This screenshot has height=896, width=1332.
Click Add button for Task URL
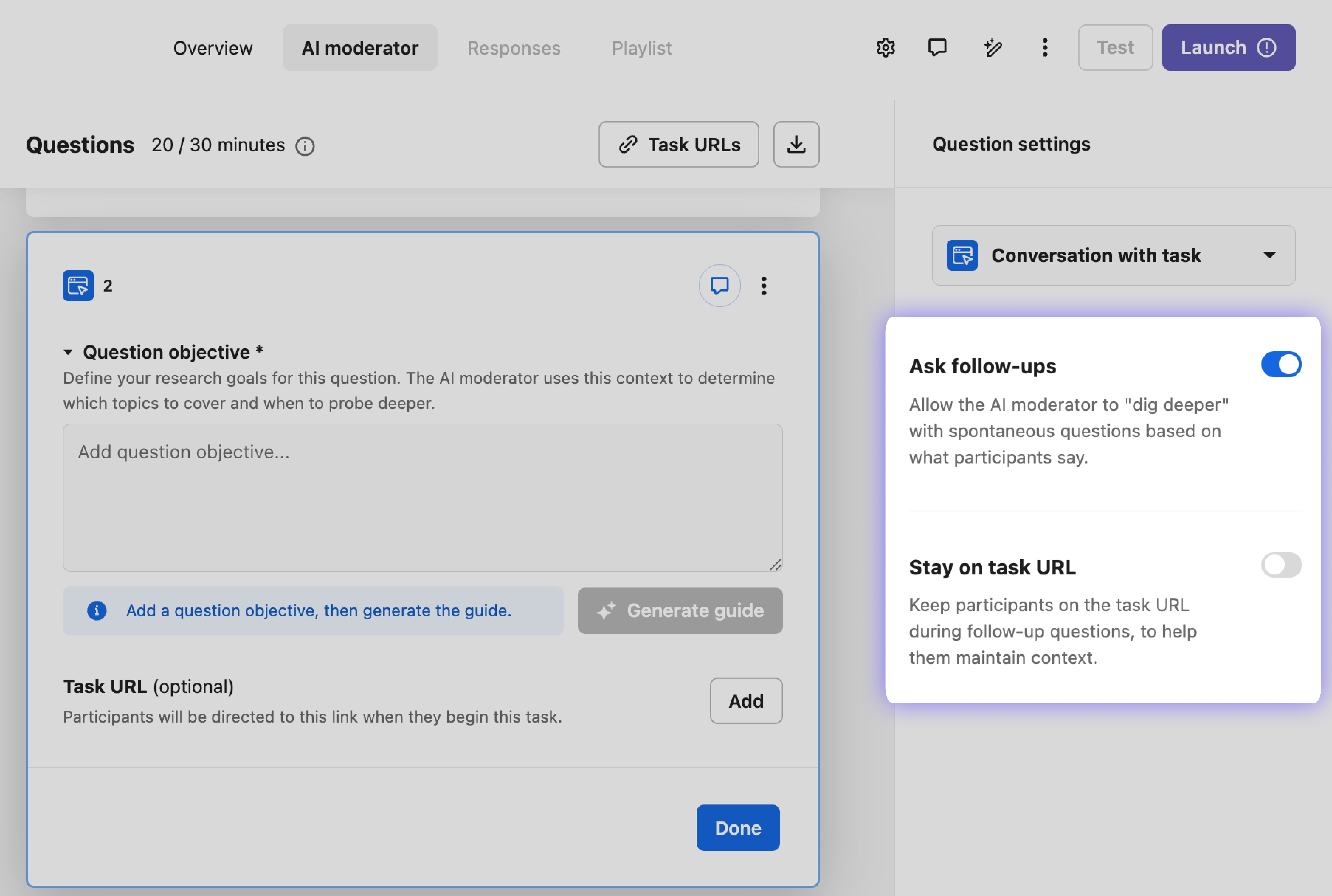pos(746,701)
